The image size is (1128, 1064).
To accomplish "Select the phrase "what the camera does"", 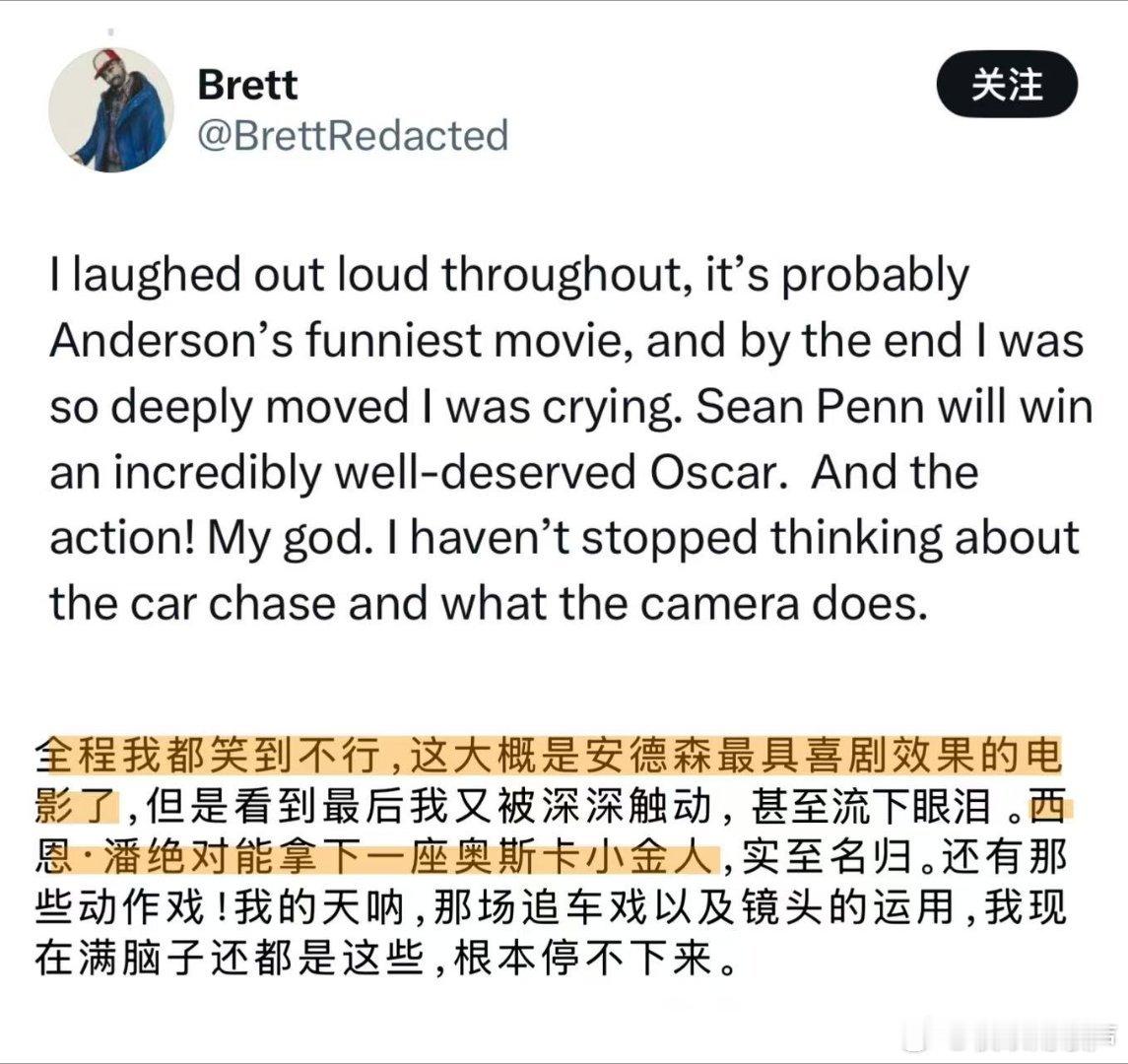I will pos(683,604).
